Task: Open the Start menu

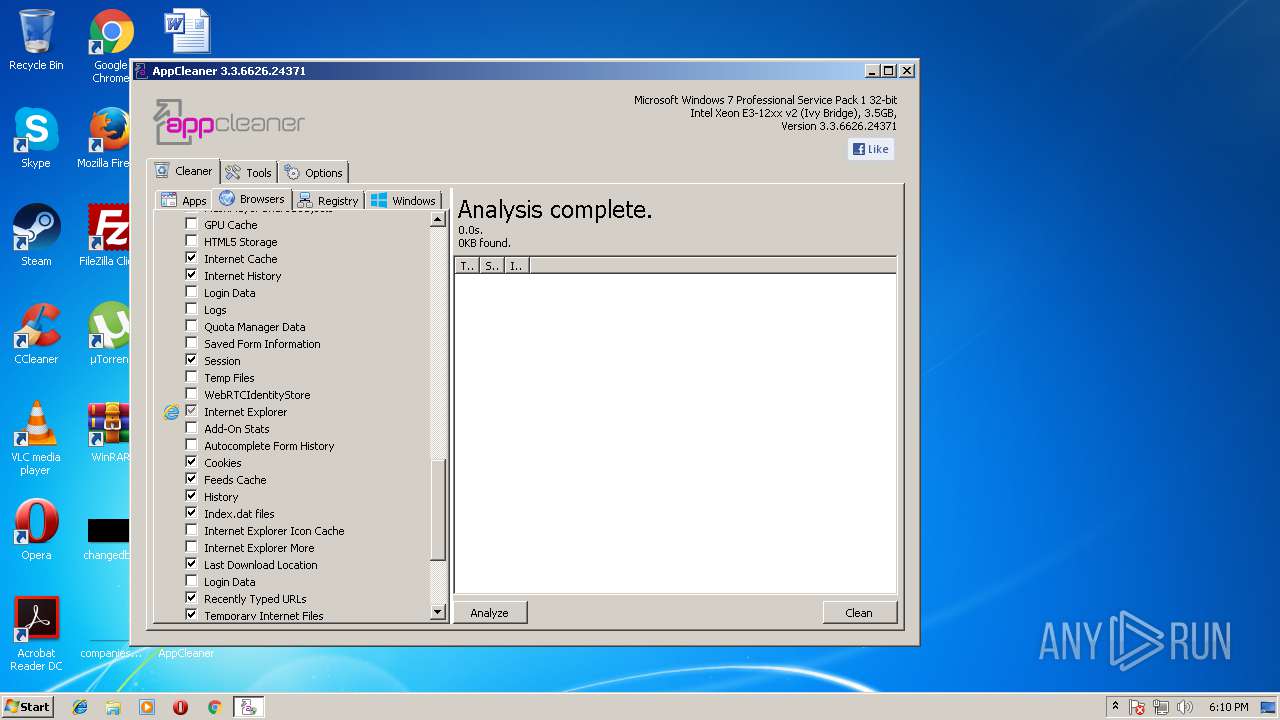Action: [27, 707]
